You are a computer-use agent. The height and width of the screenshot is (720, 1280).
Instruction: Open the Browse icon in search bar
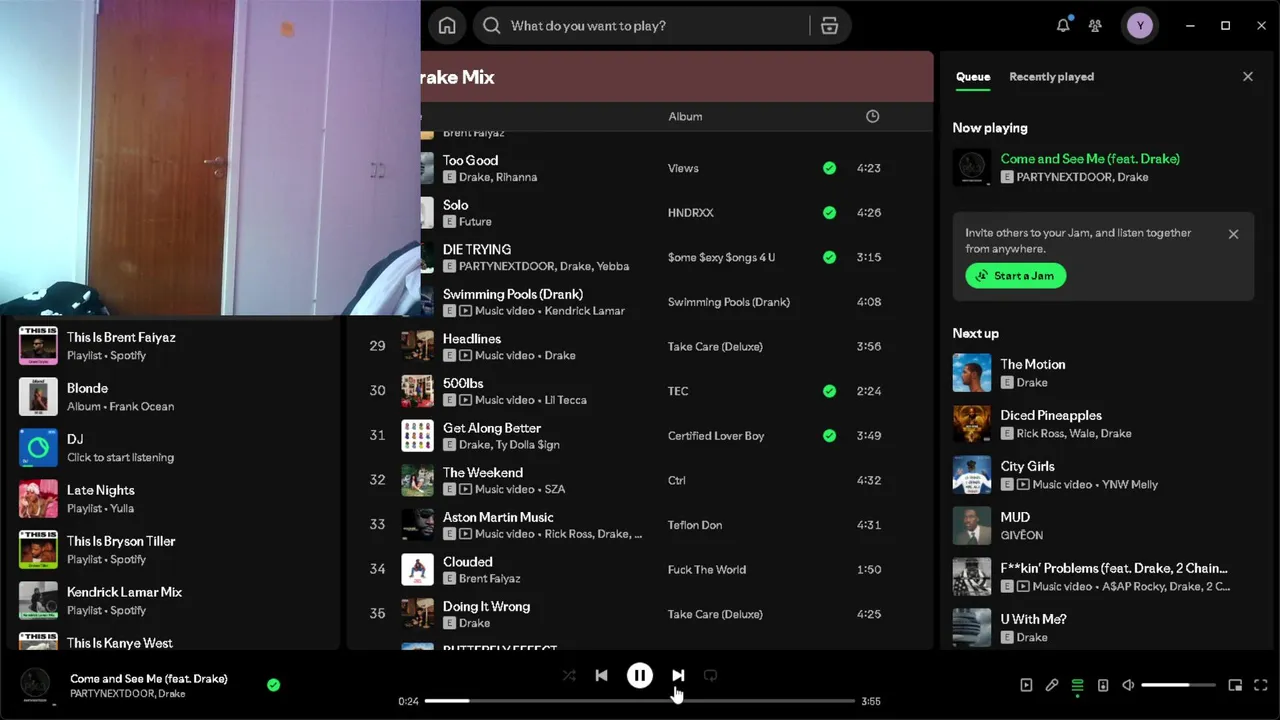829,26
